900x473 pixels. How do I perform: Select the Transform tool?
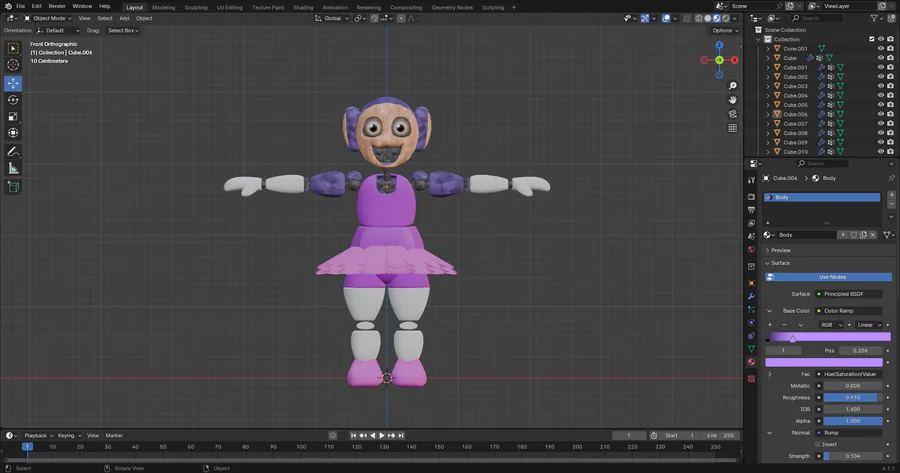pos(13,133)
